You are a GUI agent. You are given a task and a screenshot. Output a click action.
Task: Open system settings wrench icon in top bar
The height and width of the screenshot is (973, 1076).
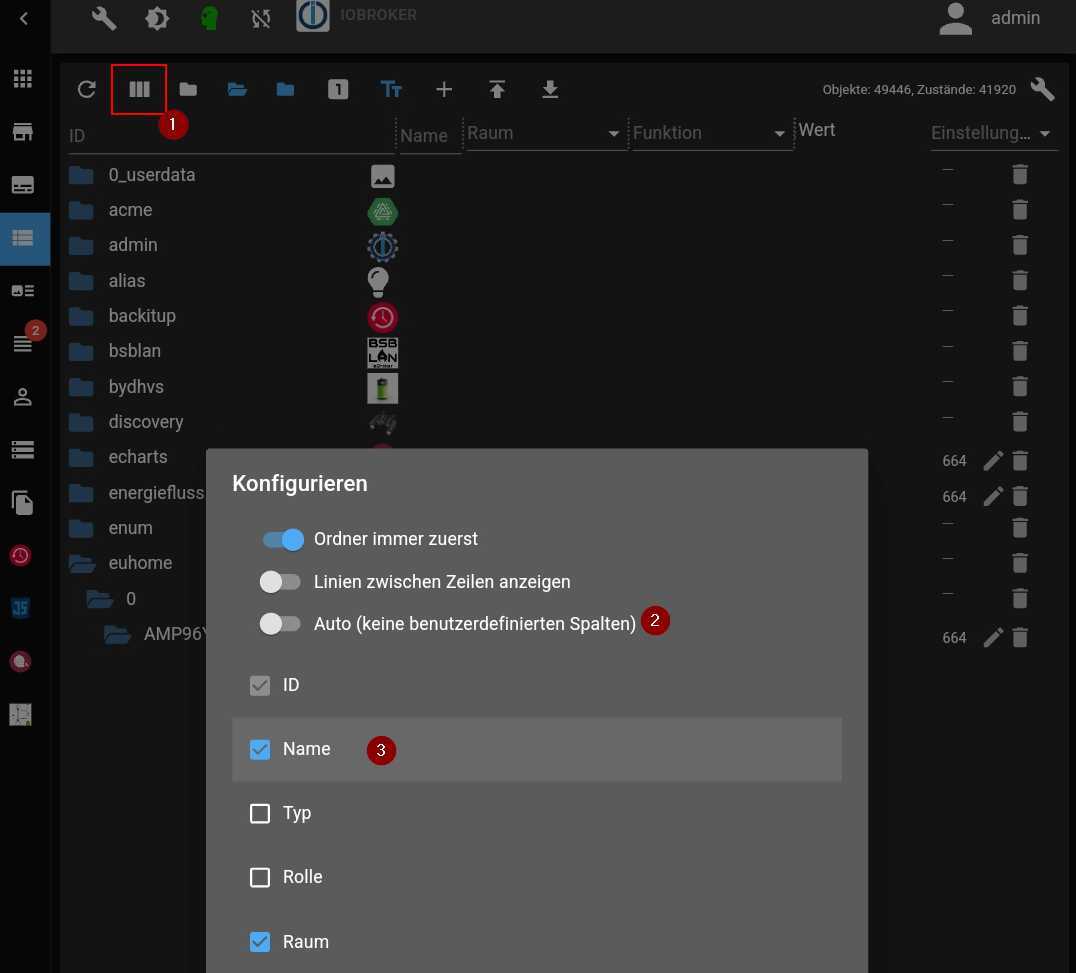click(x=104, y=18)
